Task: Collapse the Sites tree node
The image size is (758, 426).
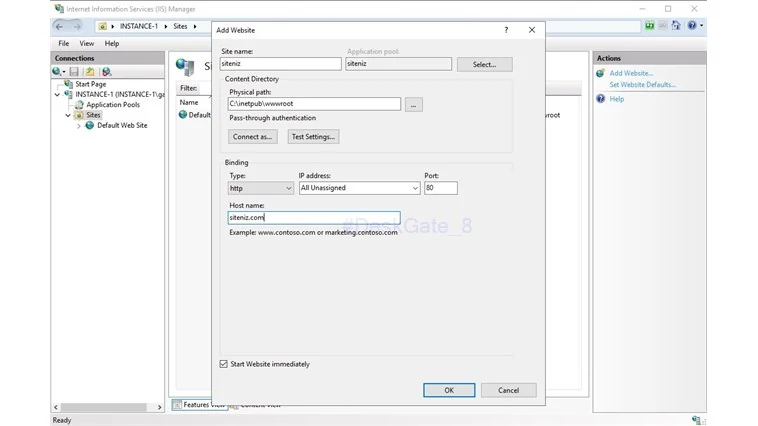Action: [68, 115]
